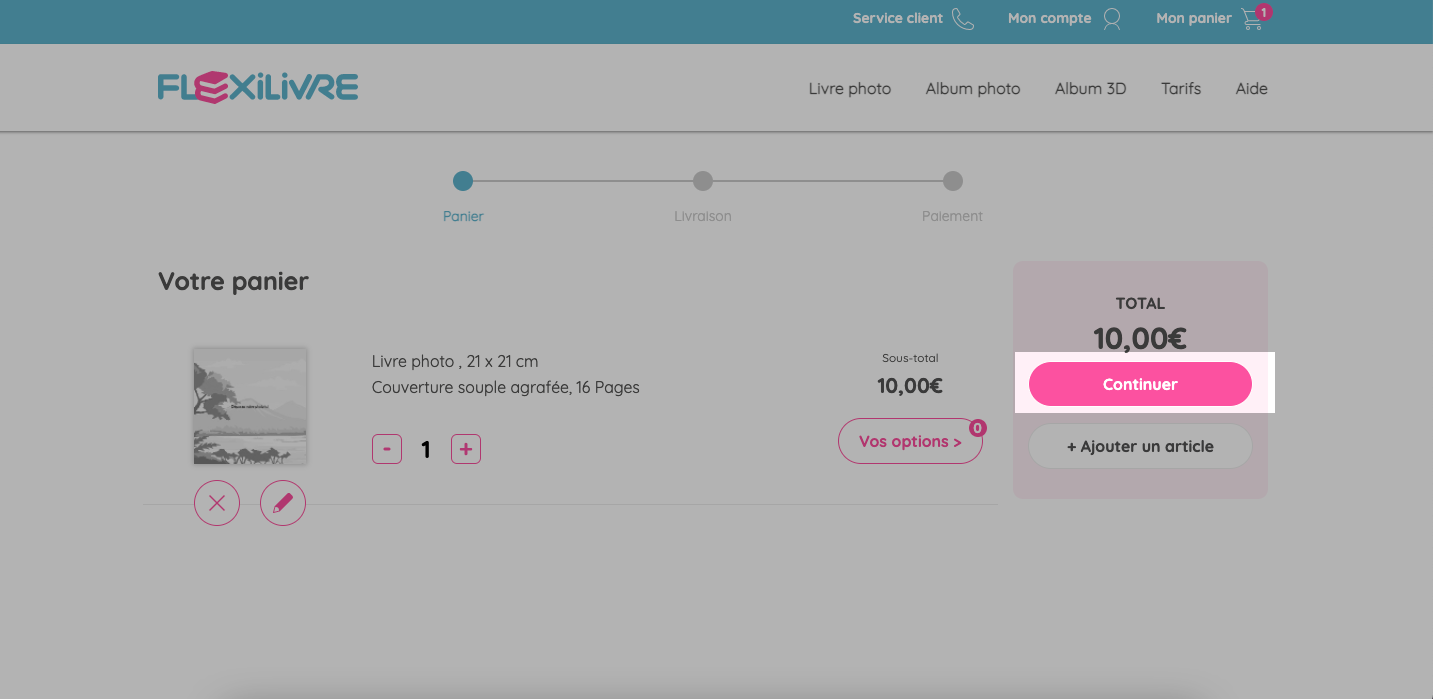1433x699 pixels.
Task: Click the Service client link
Action: click(898, 18)
